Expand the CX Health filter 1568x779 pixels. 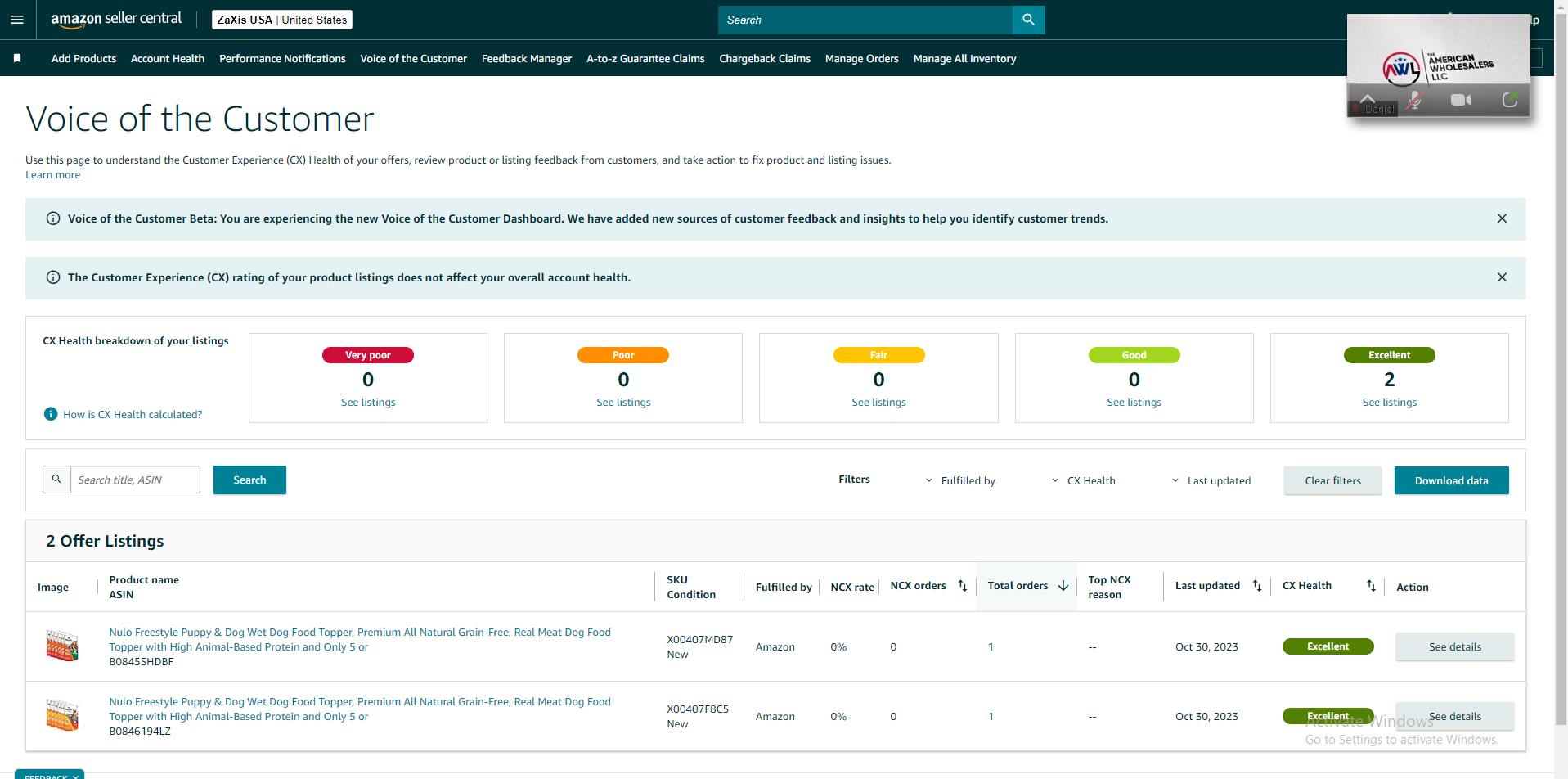[x=1083, y=480]
